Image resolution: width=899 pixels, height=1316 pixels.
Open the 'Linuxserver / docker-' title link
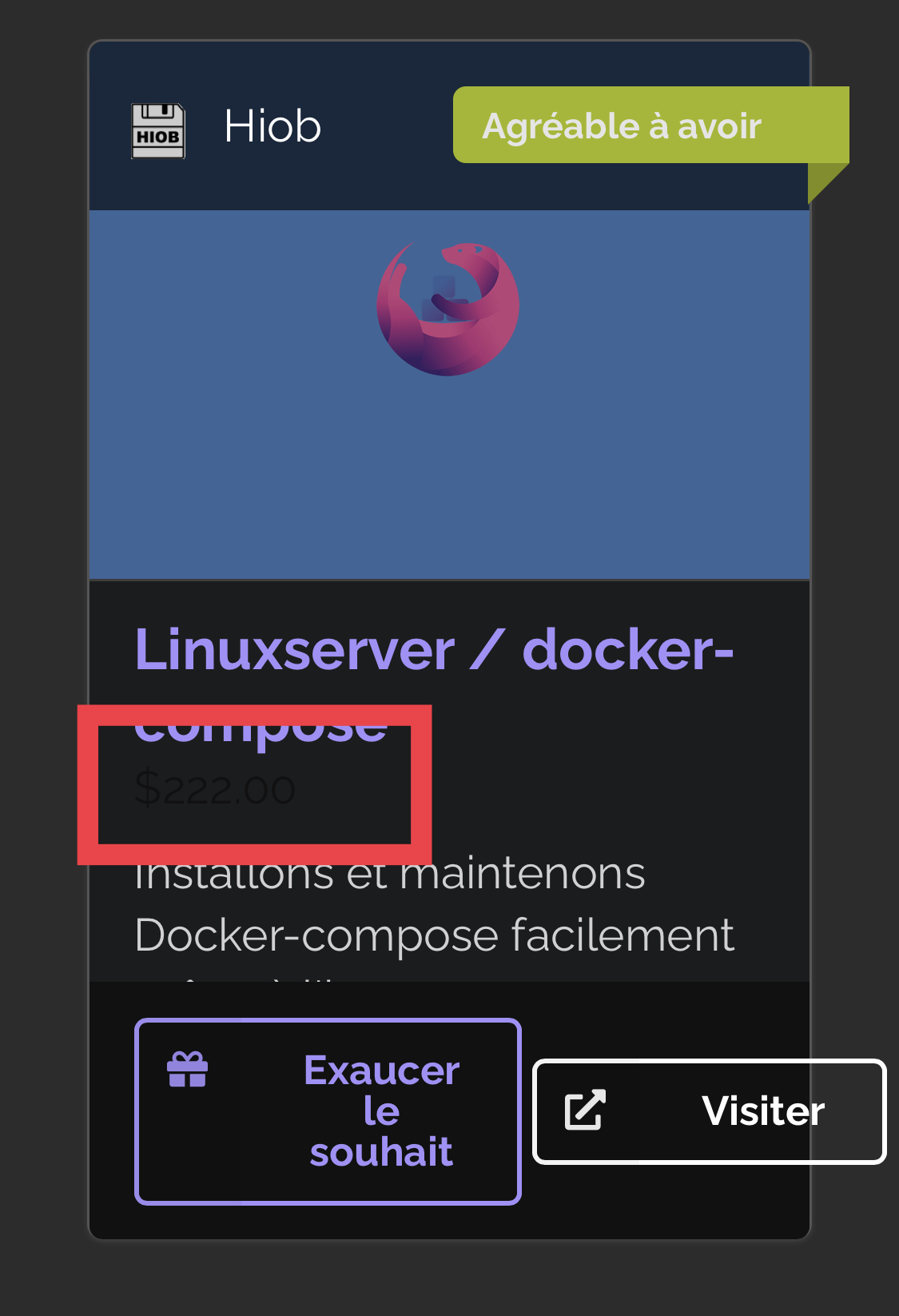434,649
